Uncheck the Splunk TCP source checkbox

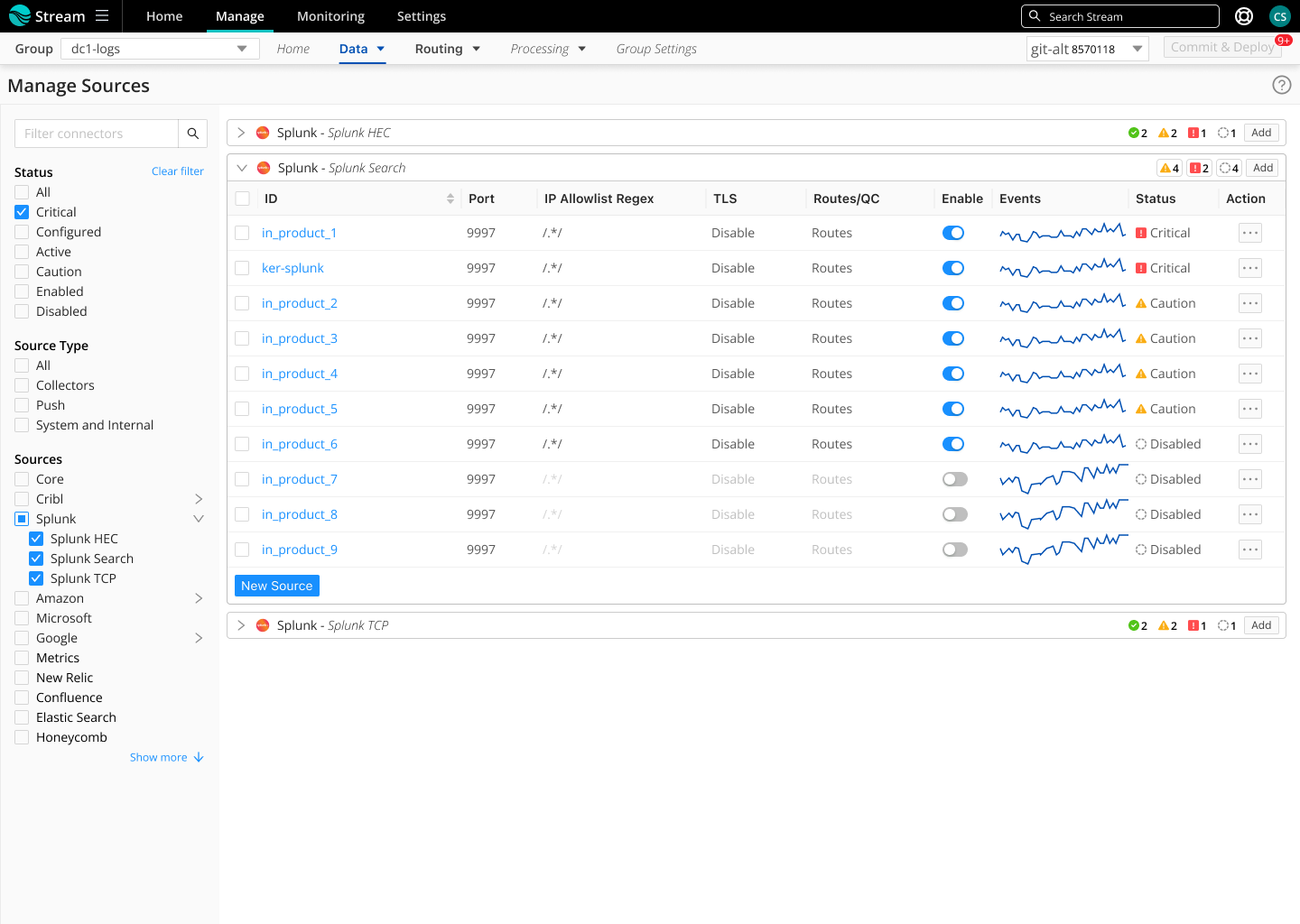pos(36,578)
